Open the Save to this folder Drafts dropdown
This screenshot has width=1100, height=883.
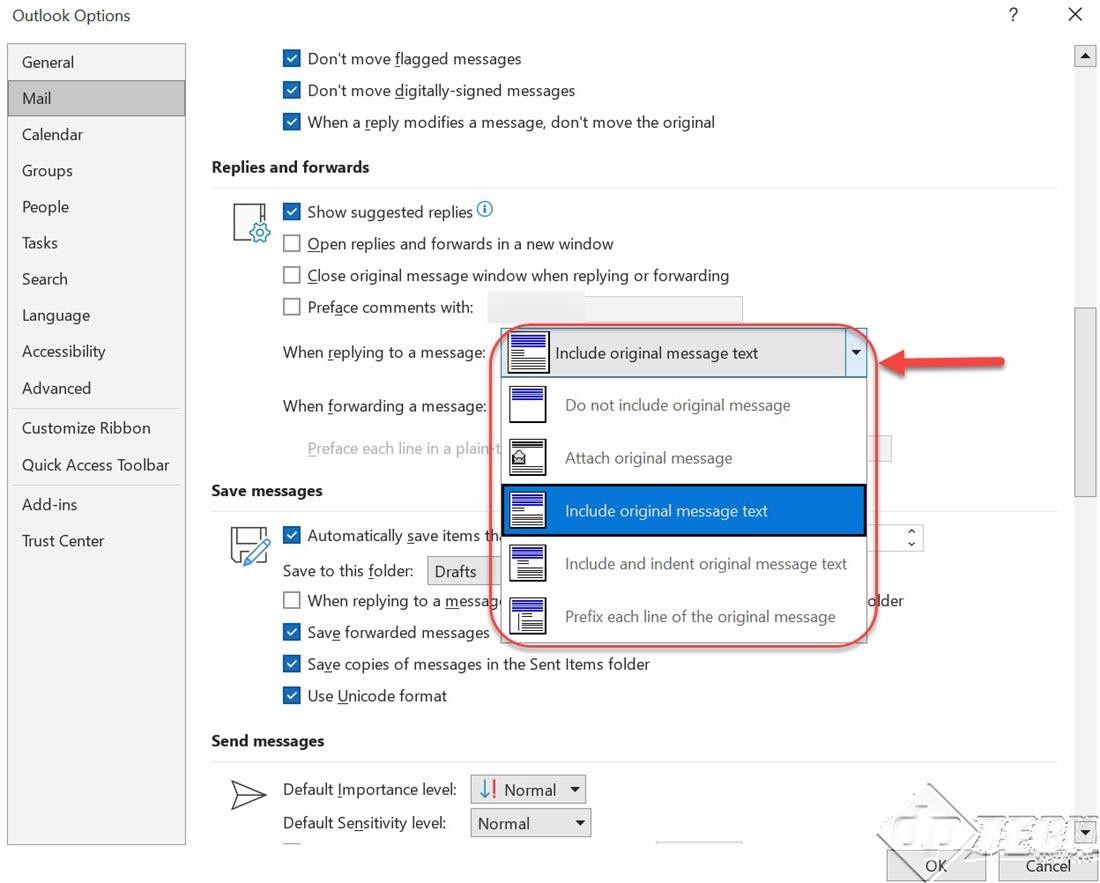point(464,571)
